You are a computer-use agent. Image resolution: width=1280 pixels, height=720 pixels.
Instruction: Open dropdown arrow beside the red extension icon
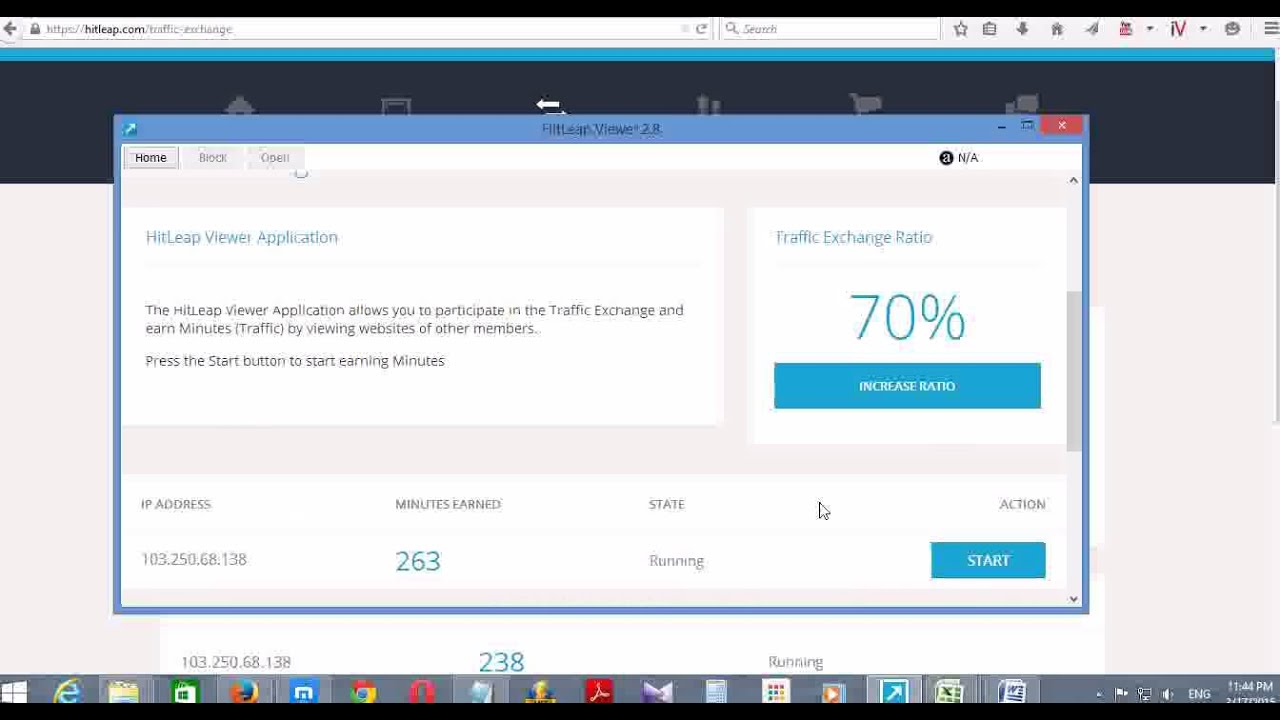1150,29
